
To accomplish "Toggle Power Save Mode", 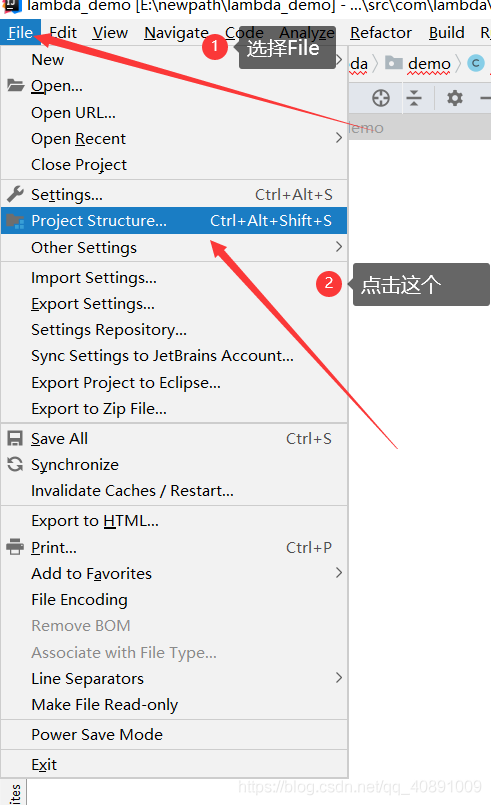I will (174, 735).
